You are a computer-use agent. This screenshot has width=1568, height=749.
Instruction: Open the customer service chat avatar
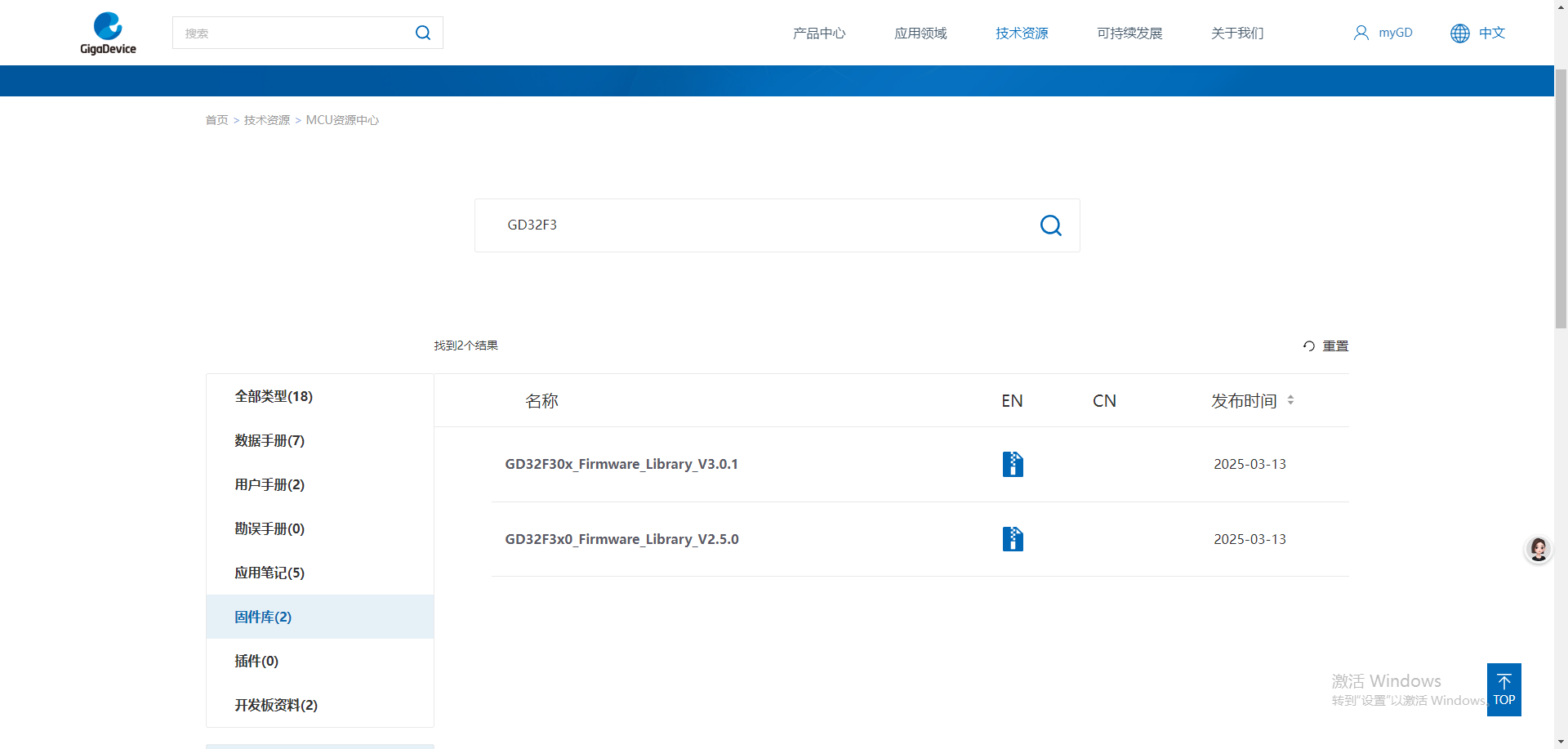tap(1539, 549)
